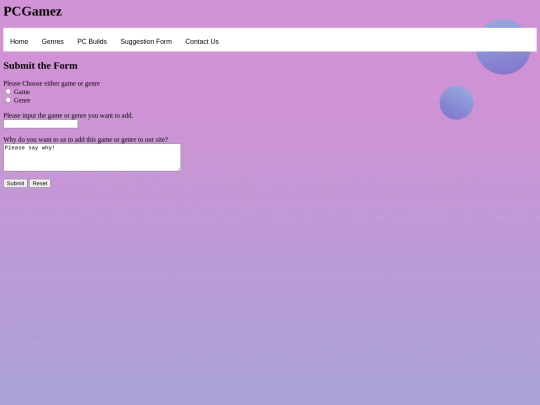
Task: Open the PC Builds nav item
Action: 92,41
